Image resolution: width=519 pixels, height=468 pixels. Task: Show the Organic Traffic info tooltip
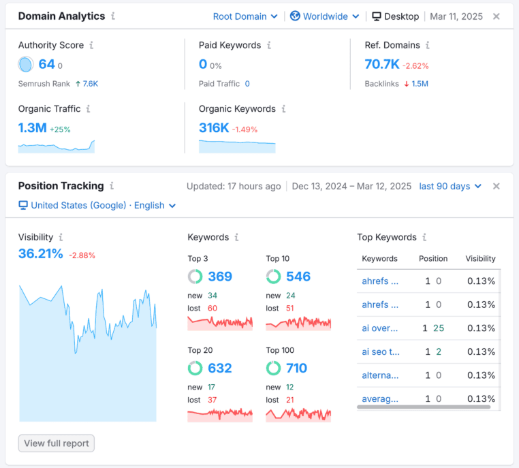(88, 109)
